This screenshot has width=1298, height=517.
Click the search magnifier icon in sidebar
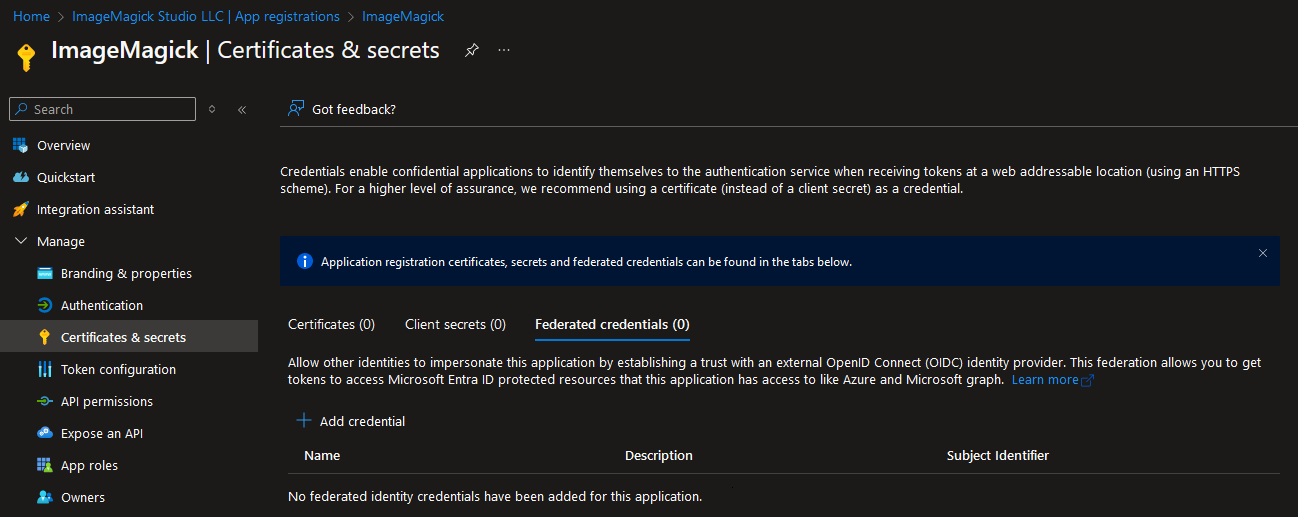(x=22, y=109)
